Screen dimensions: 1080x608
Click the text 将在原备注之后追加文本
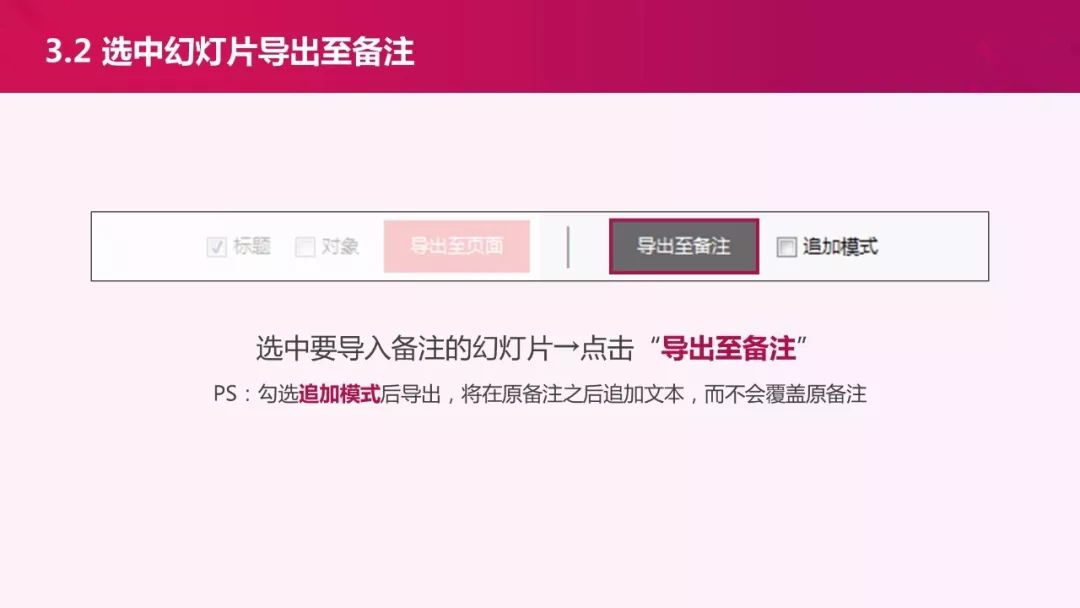tap(572, 394)
